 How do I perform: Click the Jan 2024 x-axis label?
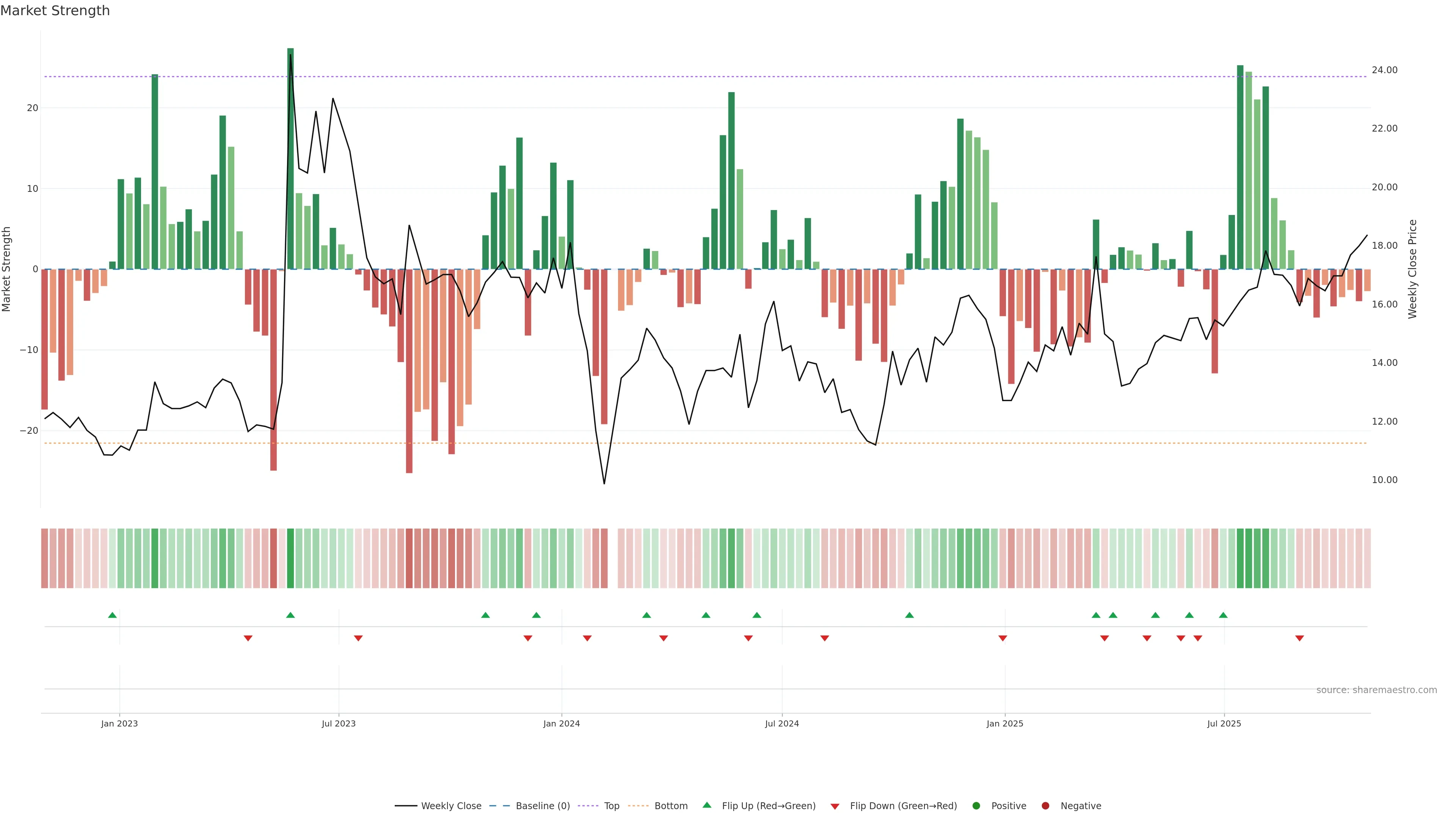point(561,723)
